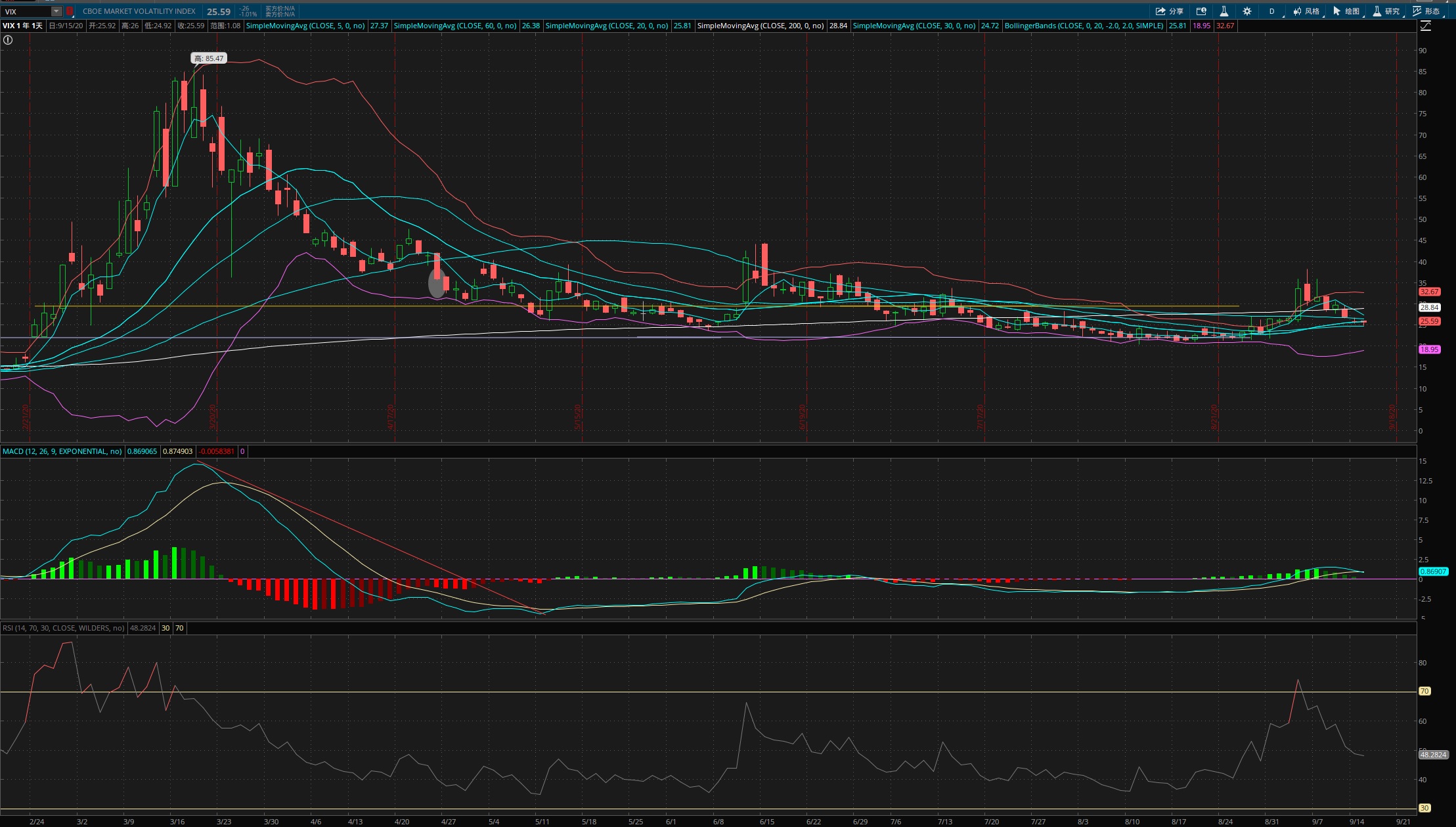This screenshot has height=827, width=1456.
Task: Click the 6/15 date on time axis
Action: click(x=766, y=822)
